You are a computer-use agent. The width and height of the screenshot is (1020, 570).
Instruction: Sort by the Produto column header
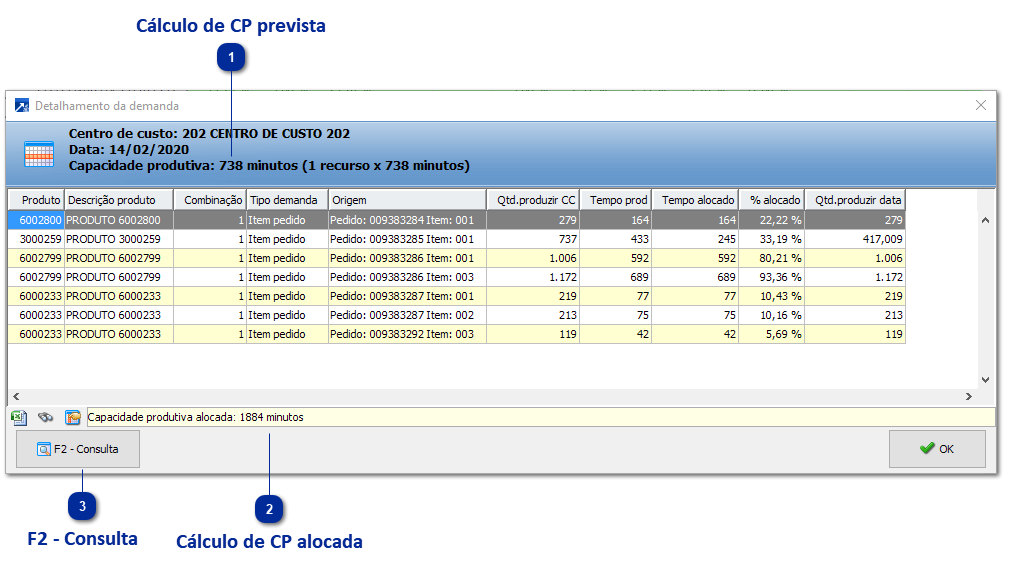[x=36, y=200]
